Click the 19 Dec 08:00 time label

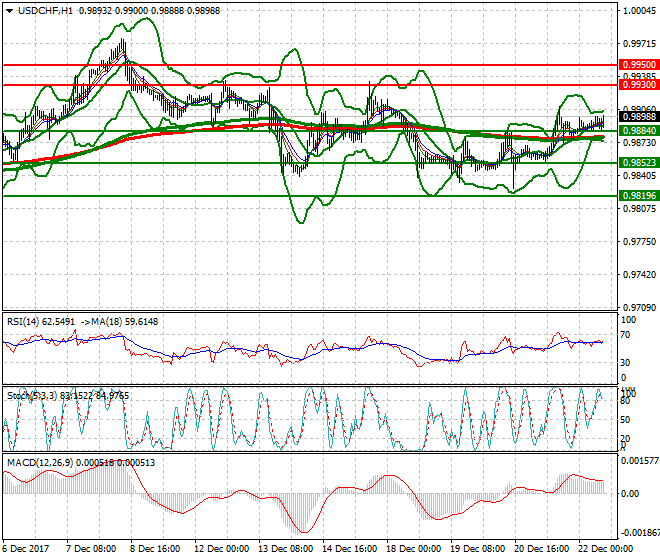(477, 549)
